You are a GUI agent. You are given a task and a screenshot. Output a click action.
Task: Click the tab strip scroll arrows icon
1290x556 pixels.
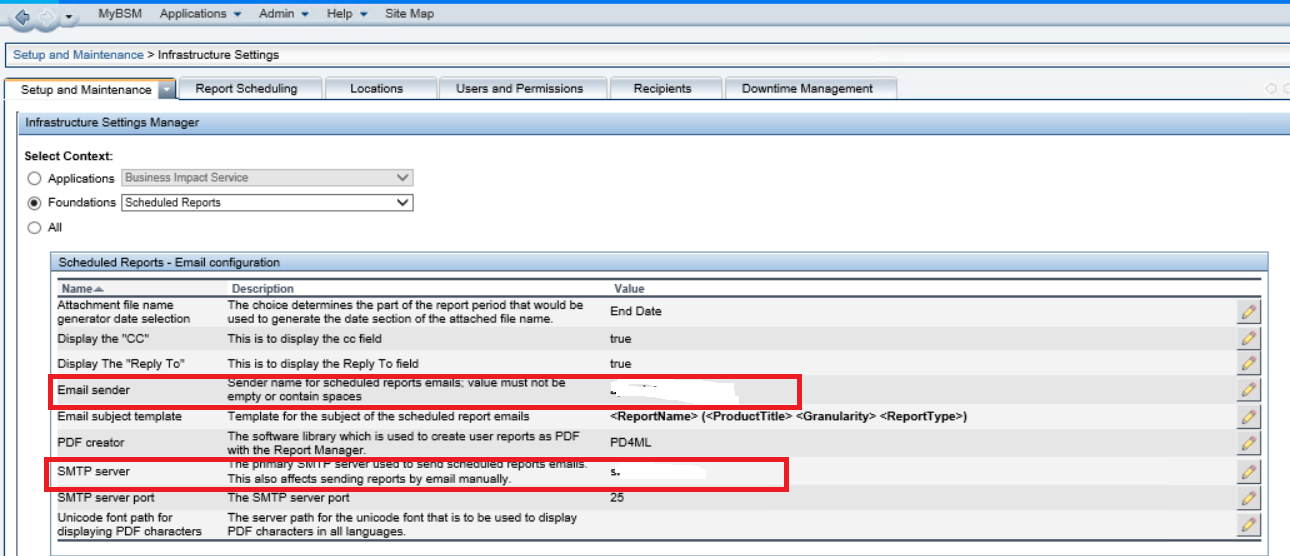(x=1277, y=88)
